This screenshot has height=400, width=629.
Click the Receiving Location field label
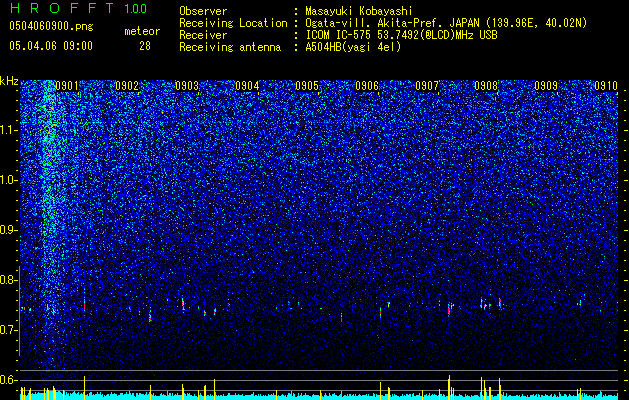tap(233, 23)
